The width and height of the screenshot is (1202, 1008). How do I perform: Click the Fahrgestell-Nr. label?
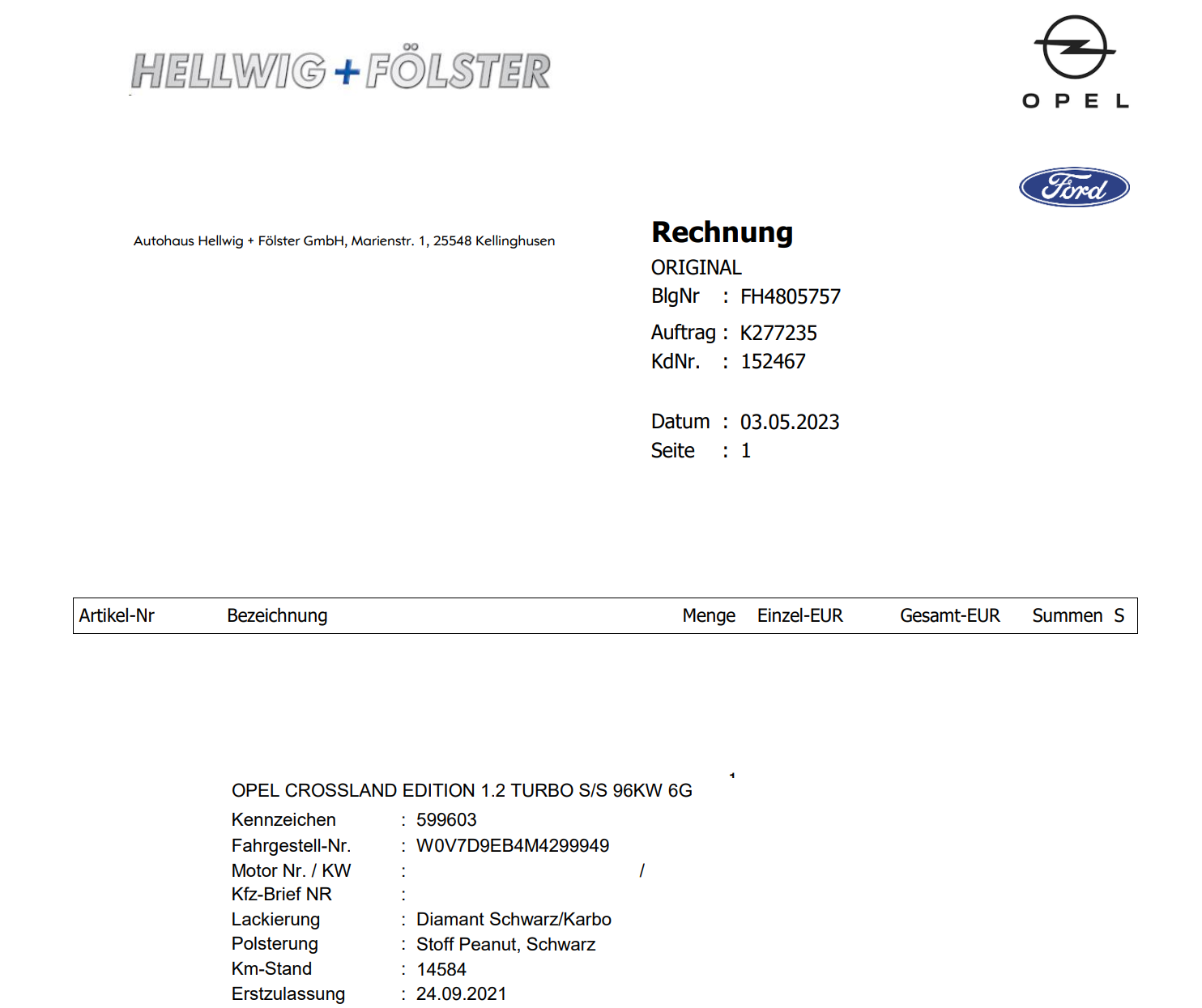291,845
